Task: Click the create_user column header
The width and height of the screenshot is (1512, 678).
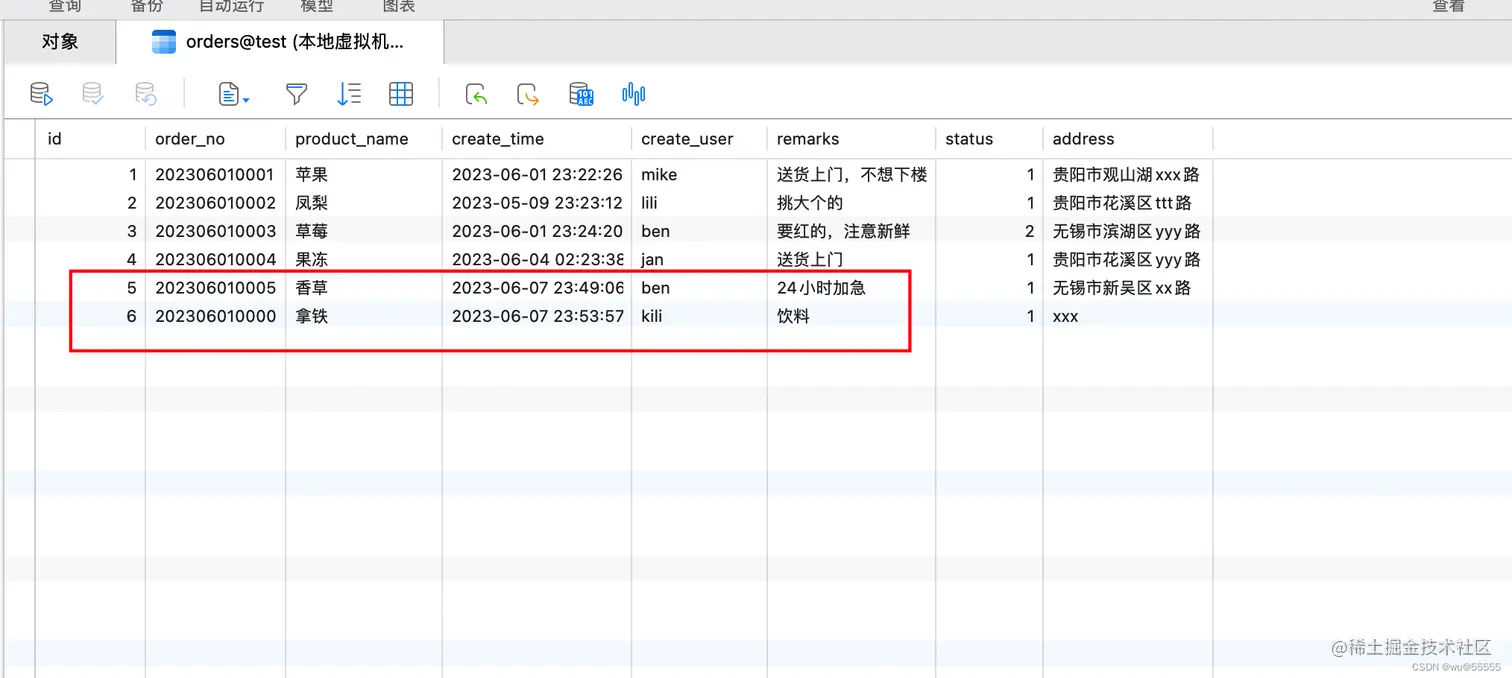Action: 699,139
